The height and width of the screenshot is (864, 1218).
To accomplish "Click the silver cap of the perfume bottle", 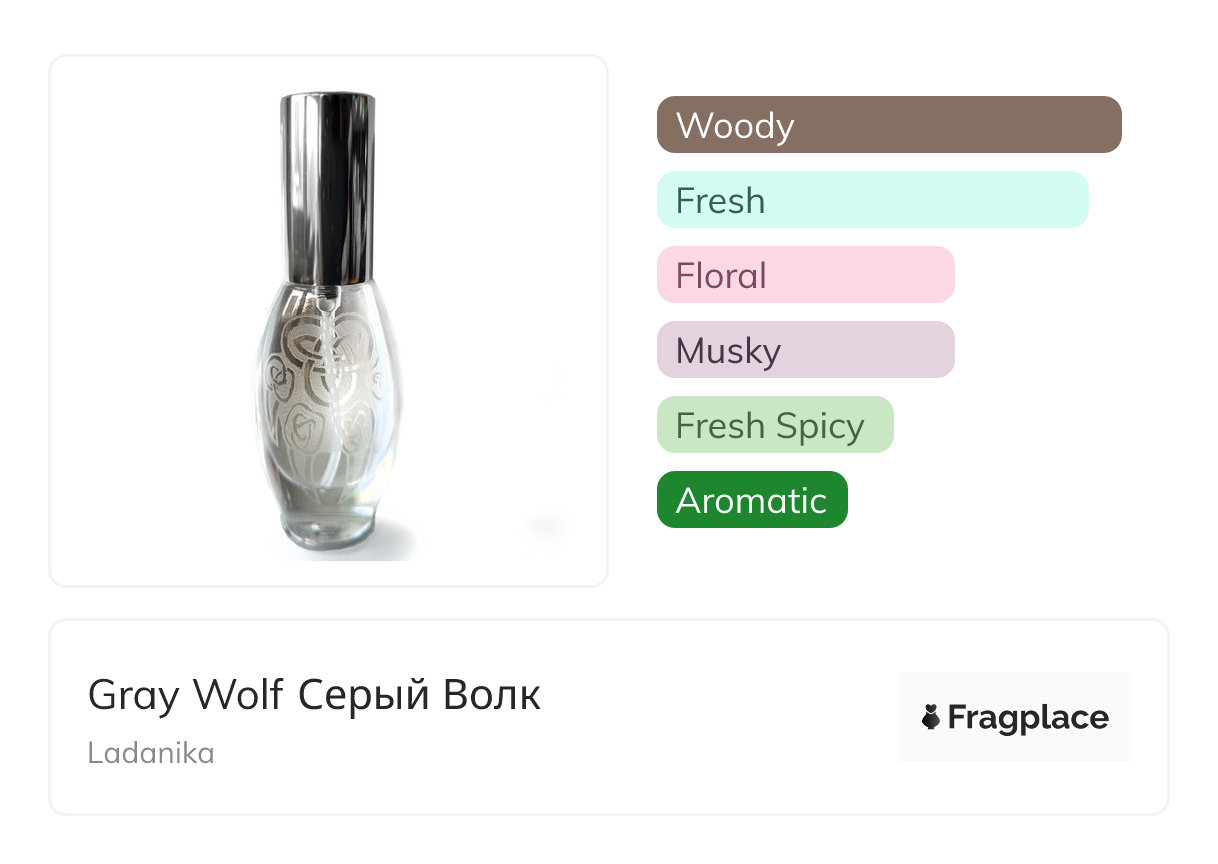I will (327, 185).
